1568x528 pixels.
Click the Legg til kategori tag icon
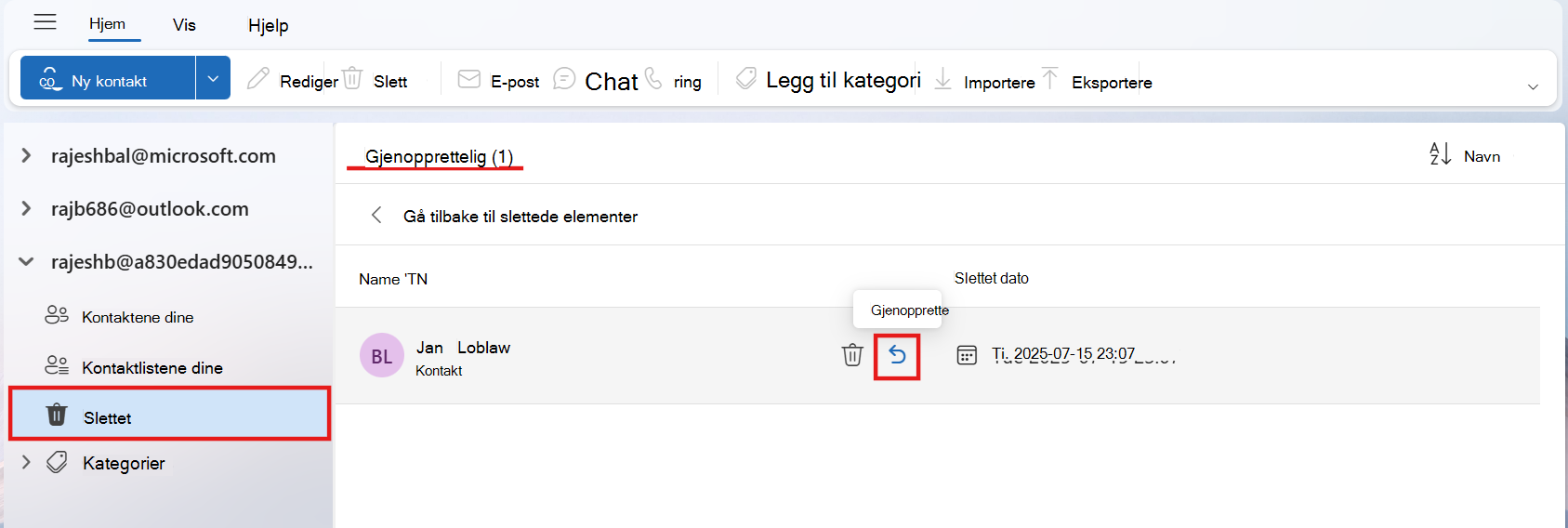(x=746, y=79)
